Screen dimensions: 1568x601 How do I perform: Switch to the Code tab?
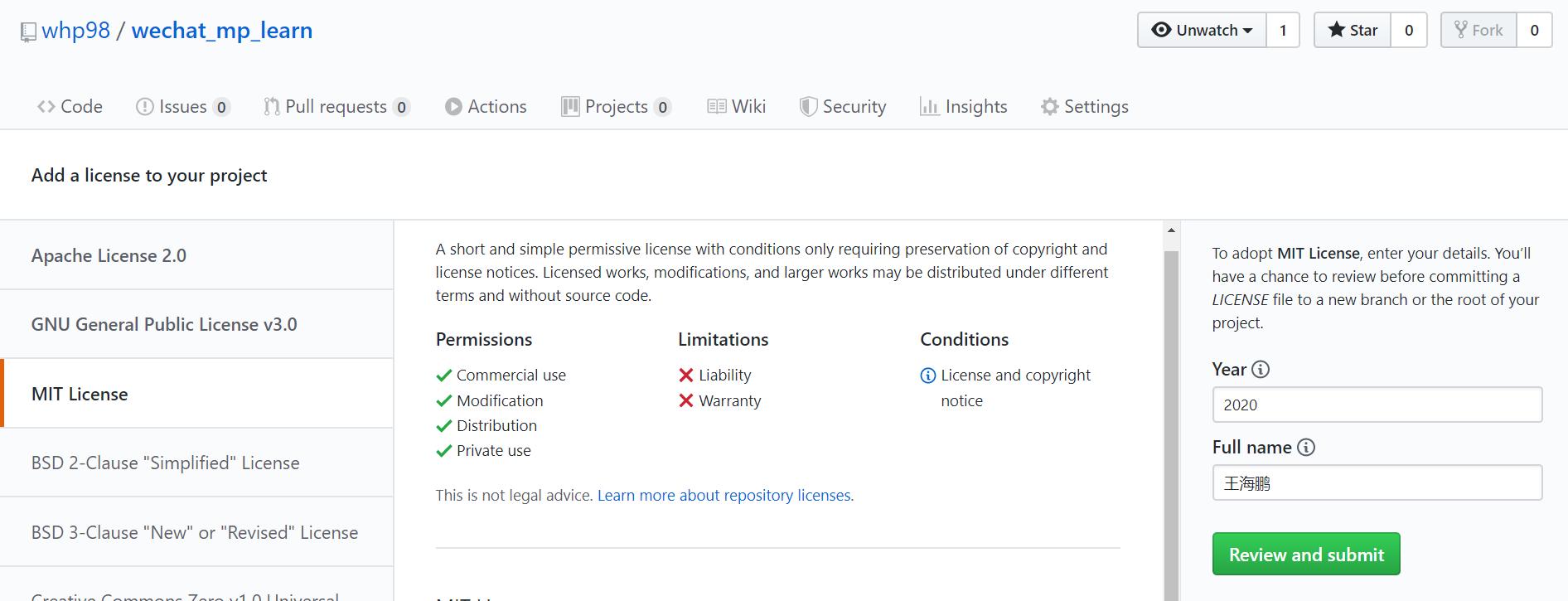[x=70, y=106]
